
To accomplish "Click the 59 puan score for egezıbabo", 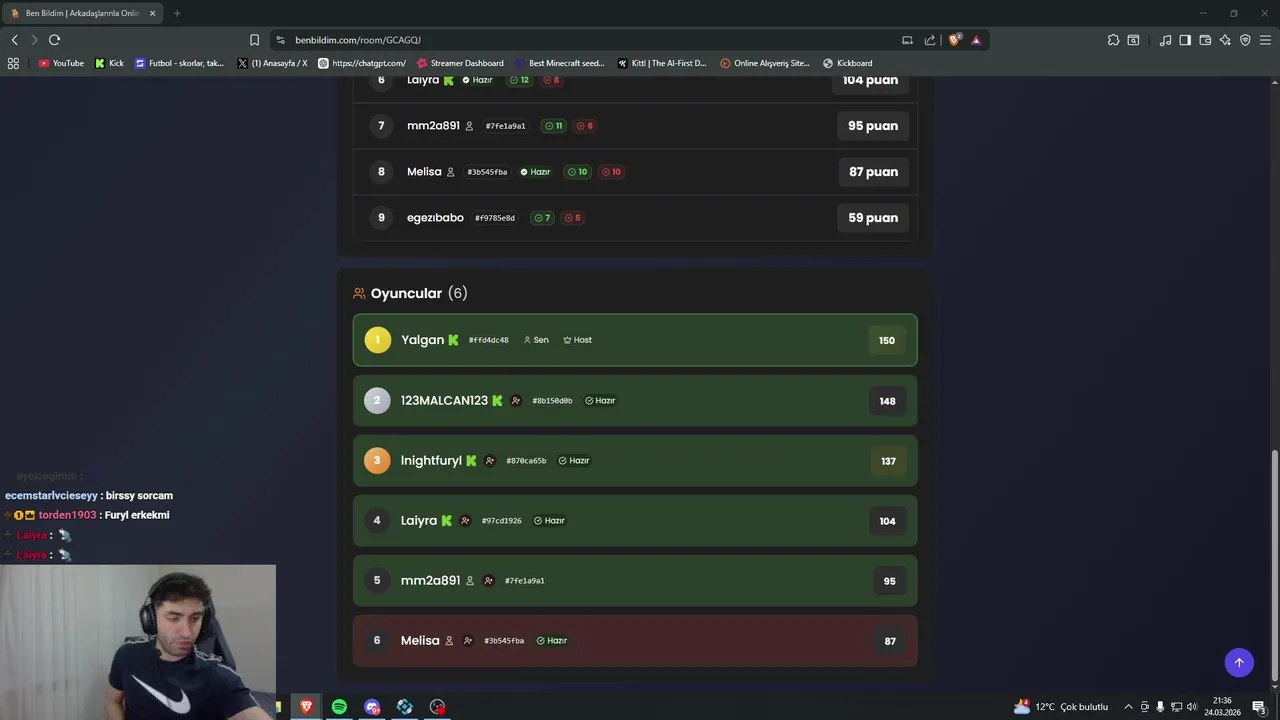I will click(872, 218).
